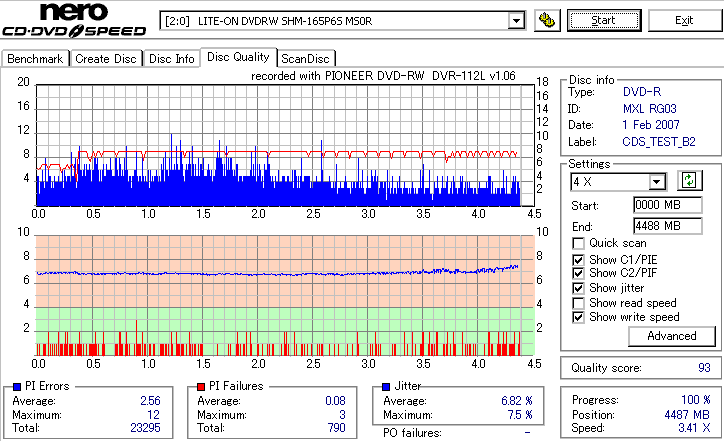Click the Nero CD-DVD Speed logo
The image size is (724, 441).
coord(74,20)
